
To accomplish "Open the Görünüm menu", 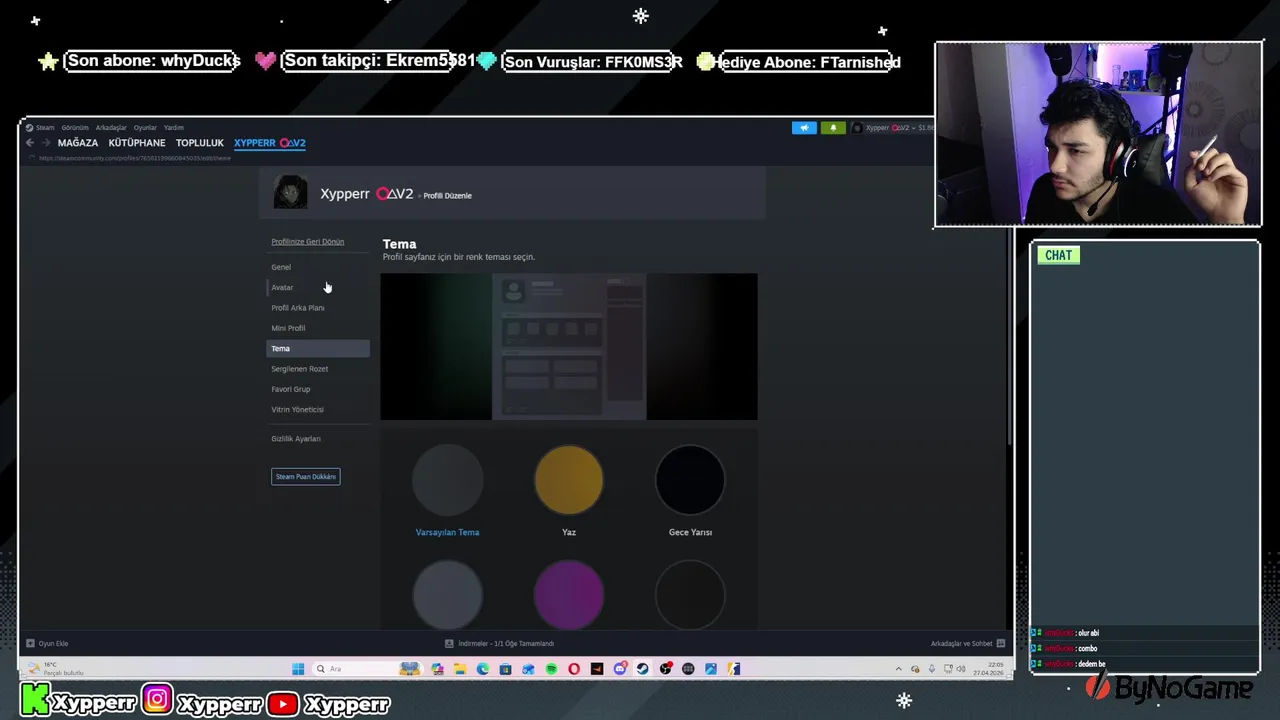I will coord(75,128).
